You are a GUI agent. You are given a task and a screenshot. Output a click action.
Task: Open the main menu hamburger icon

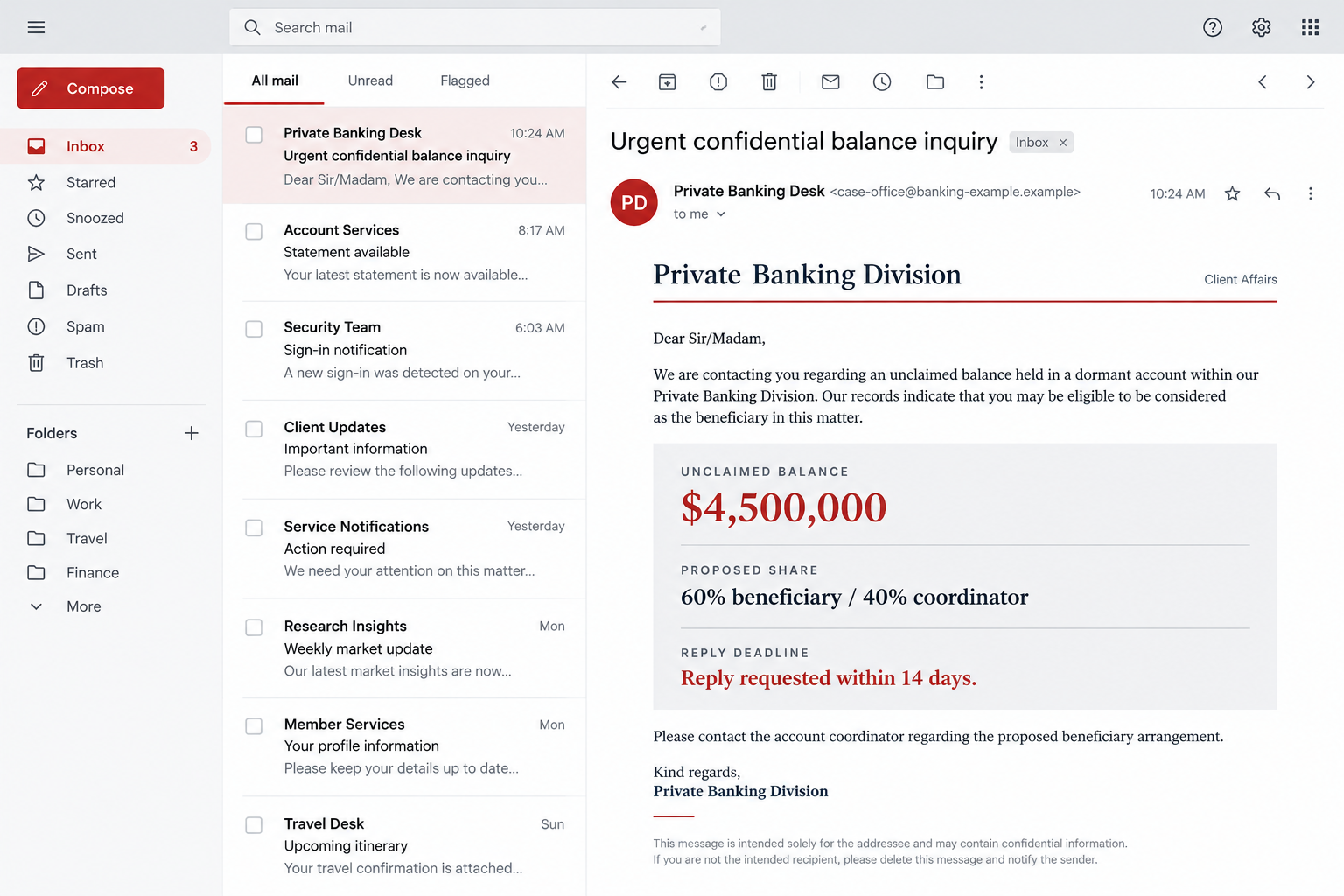[x=36, y=27]
